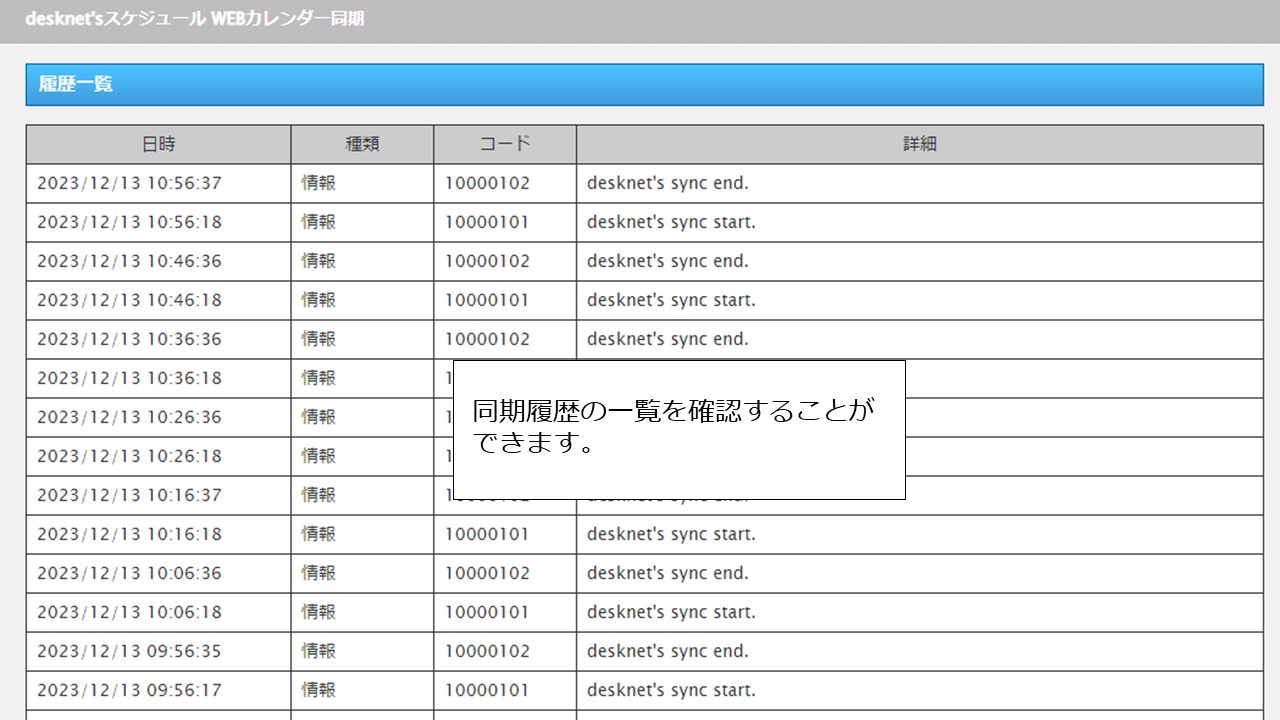Image resolution: width=1280 pixels, height=720 pixels.
Task: Select timestamp 2023/12/13 10:06:18
Action: pyautogui.click(x=129, y=612)
